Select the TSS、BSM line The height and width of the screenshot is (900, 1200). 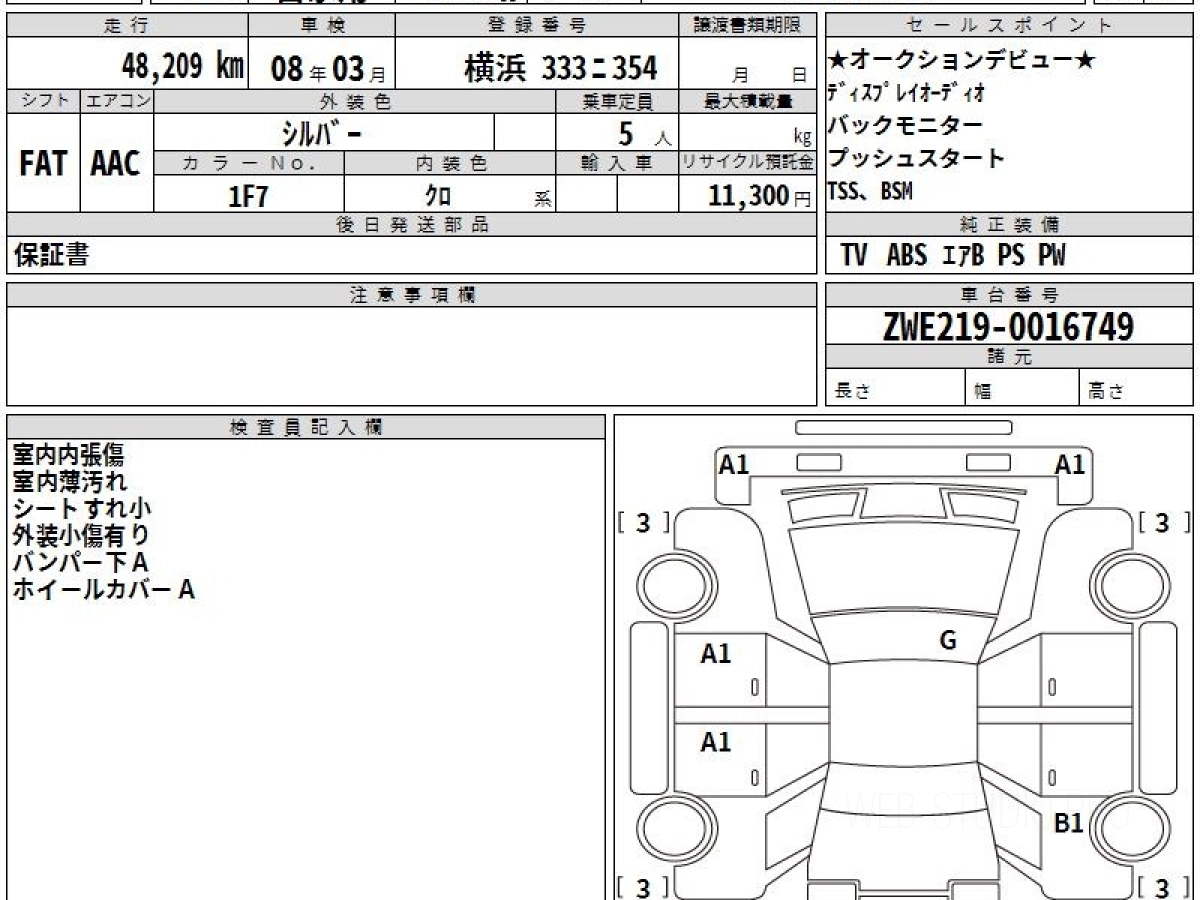tap(869, 191)
